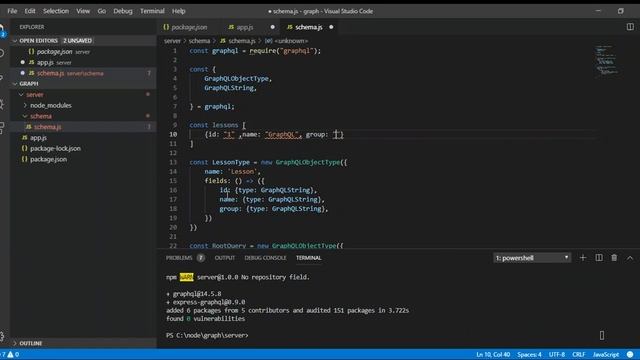640x360 pixels.
Task: Collapse the Open Editors section
Action: coord(15,41)
